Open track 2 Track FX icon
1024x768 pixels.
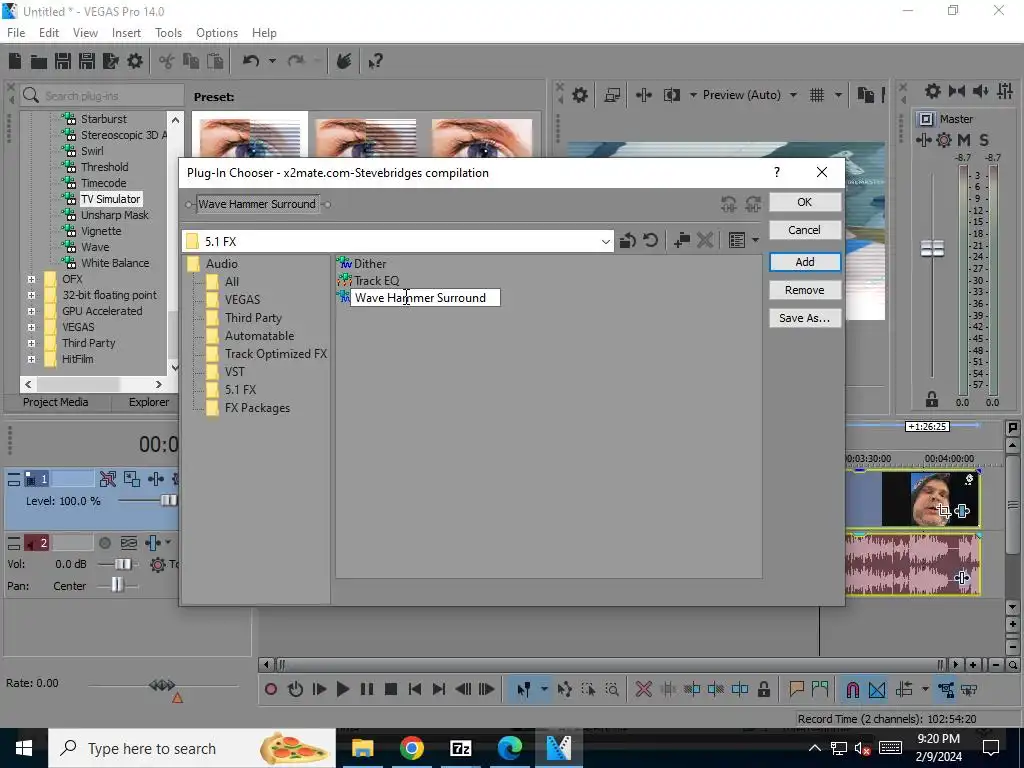tap(153, 543)
